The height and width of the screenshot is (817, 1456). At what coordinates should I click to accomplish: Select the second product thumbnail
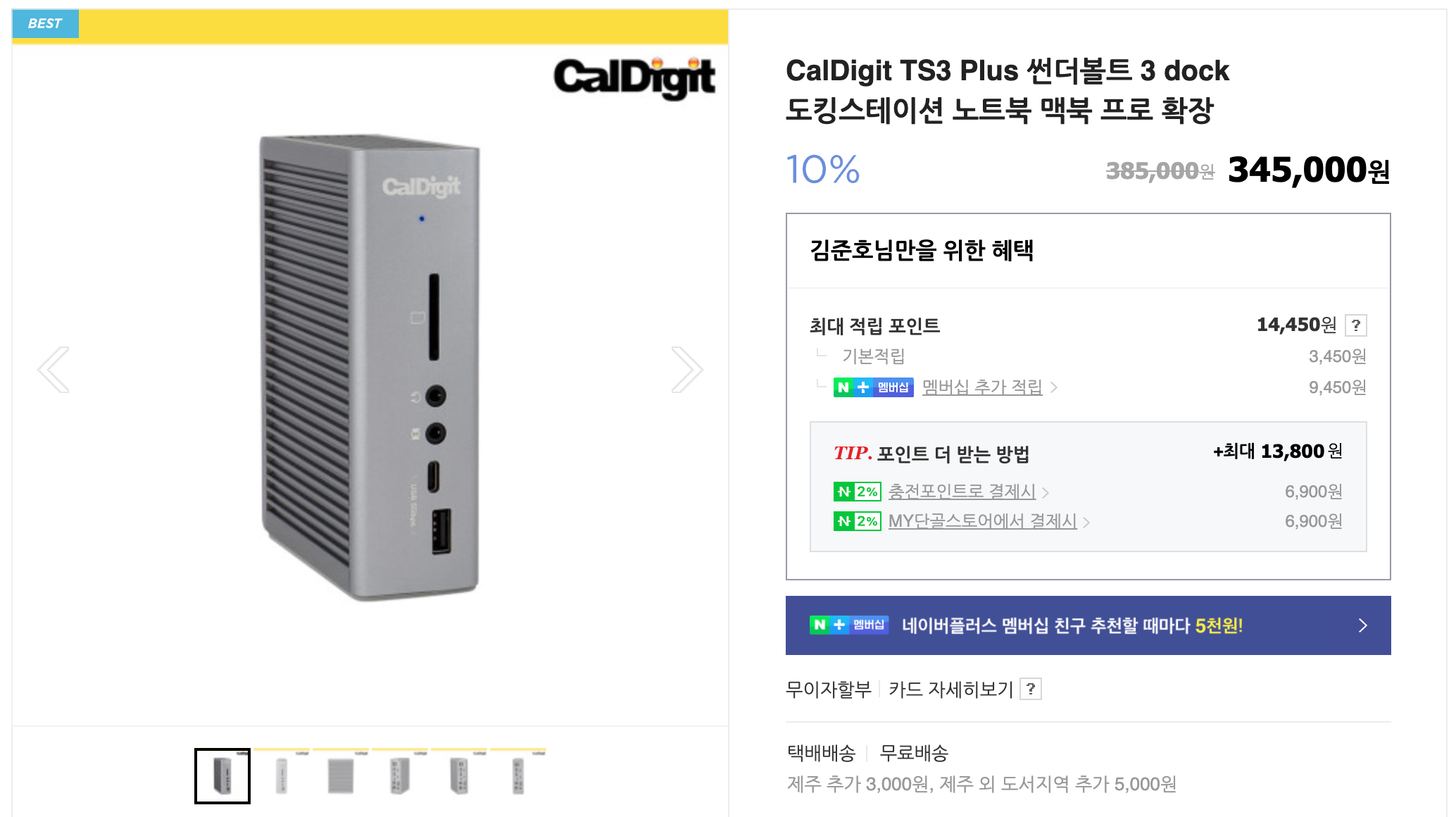[x=282, y=776]
